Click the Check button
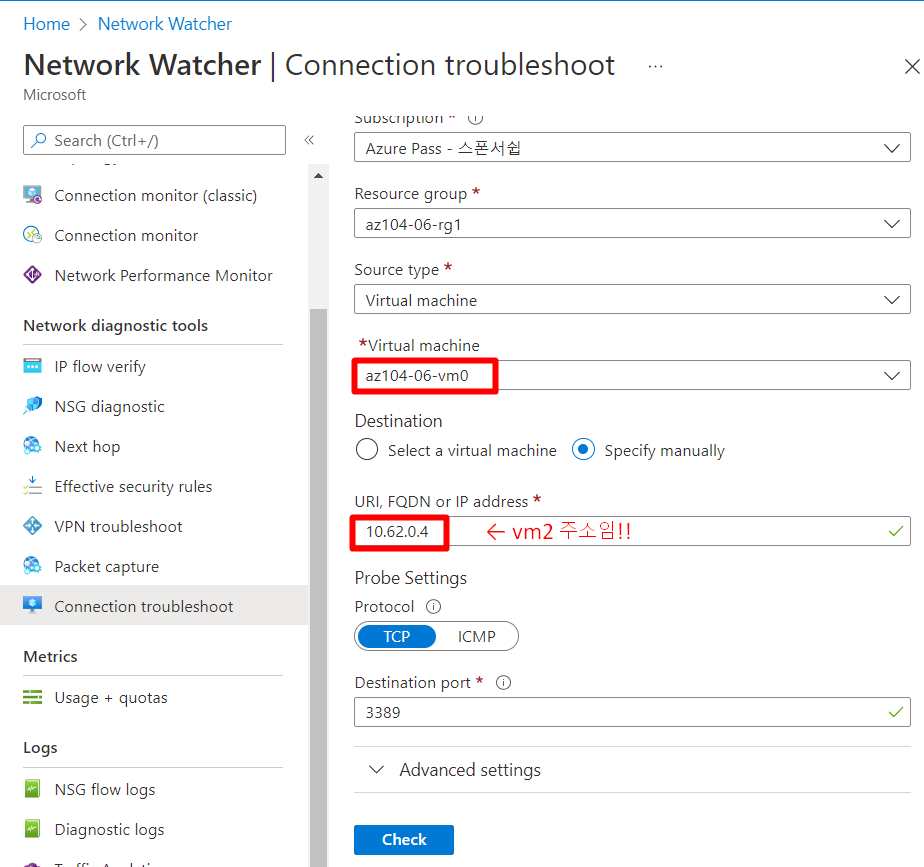 pos(404,839)
